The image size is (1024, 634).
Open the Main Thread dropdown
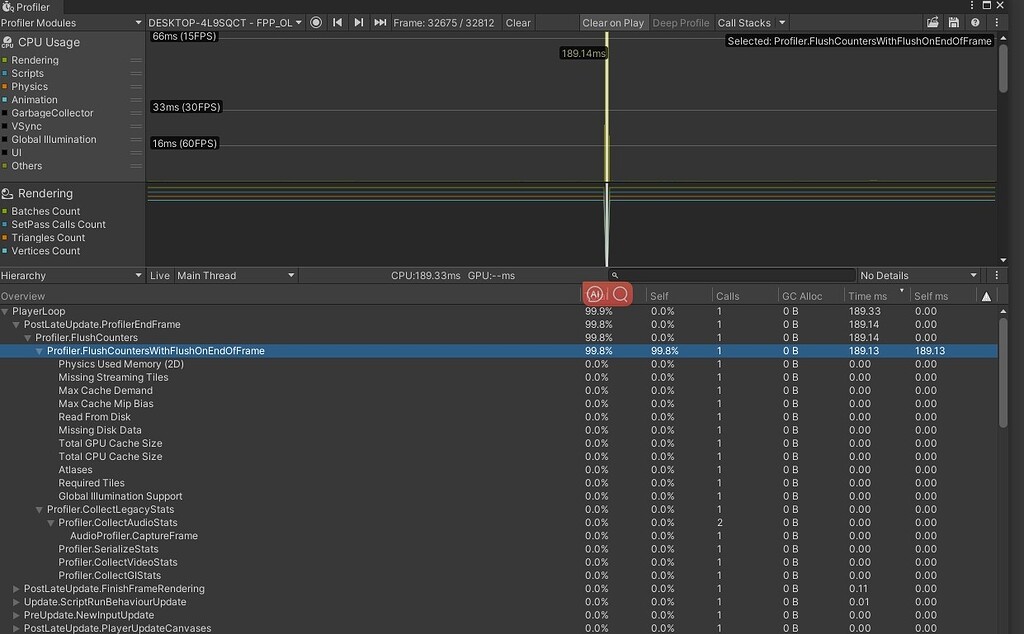[x=236, y=275]
